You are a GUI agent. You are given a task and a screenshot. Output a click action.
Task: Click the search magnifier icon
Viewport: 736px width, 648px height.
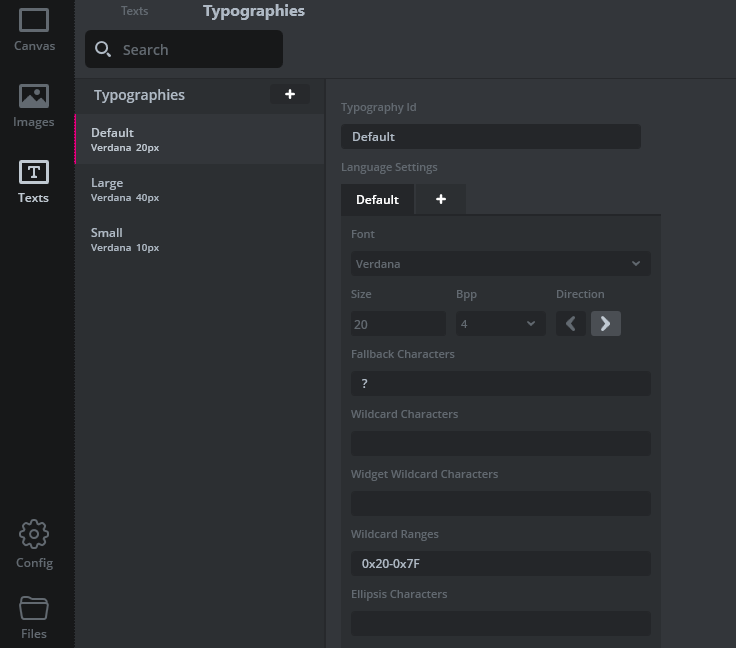(103, 49)
